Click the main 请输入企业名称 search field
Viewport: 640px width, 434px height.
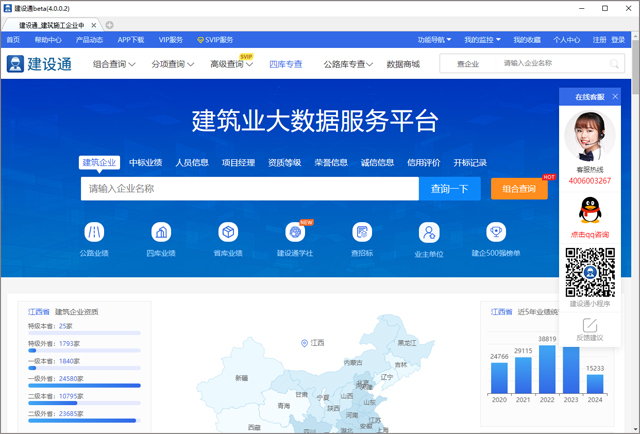250,189
